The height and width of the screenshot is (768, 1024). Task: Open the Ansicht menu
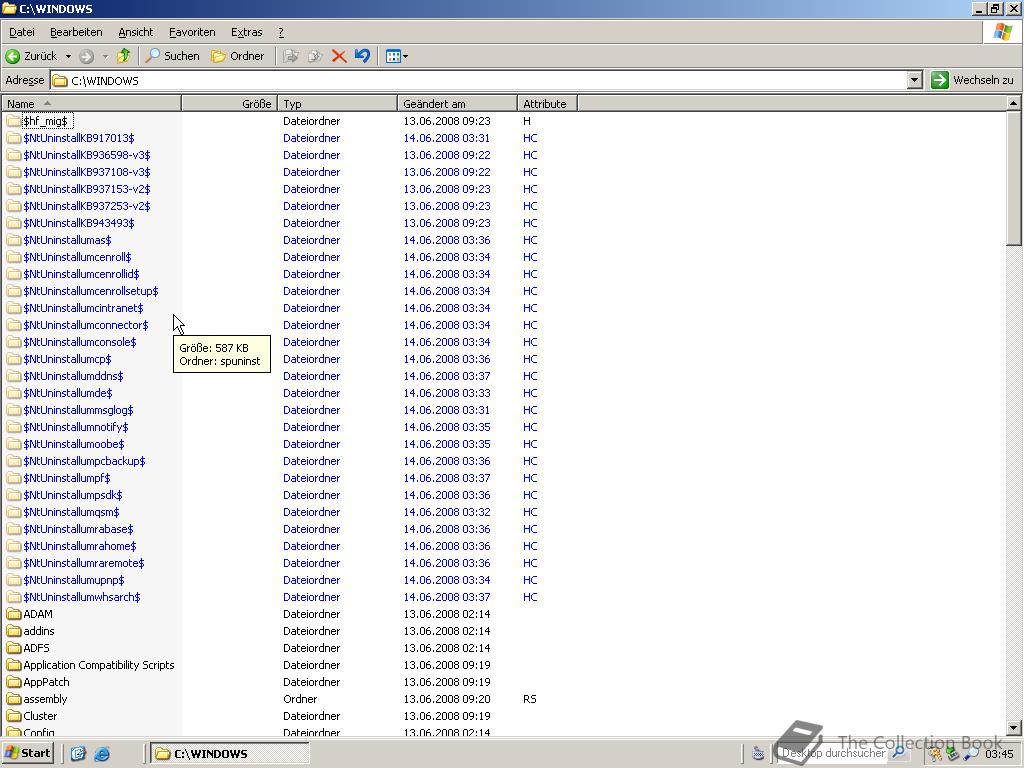pos(135,32)
